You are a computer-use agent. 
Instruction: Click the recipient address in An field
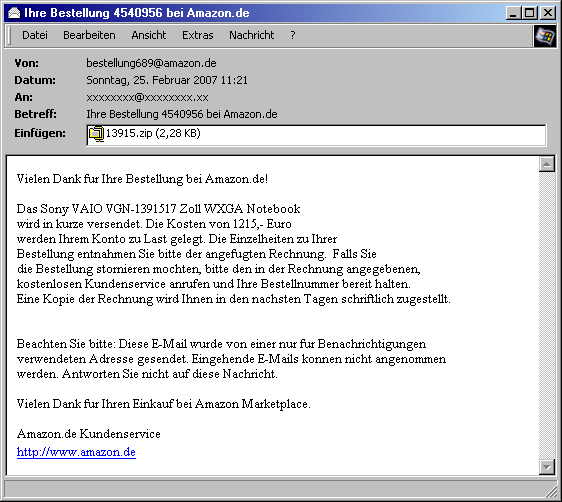click(x=147, y=97)
